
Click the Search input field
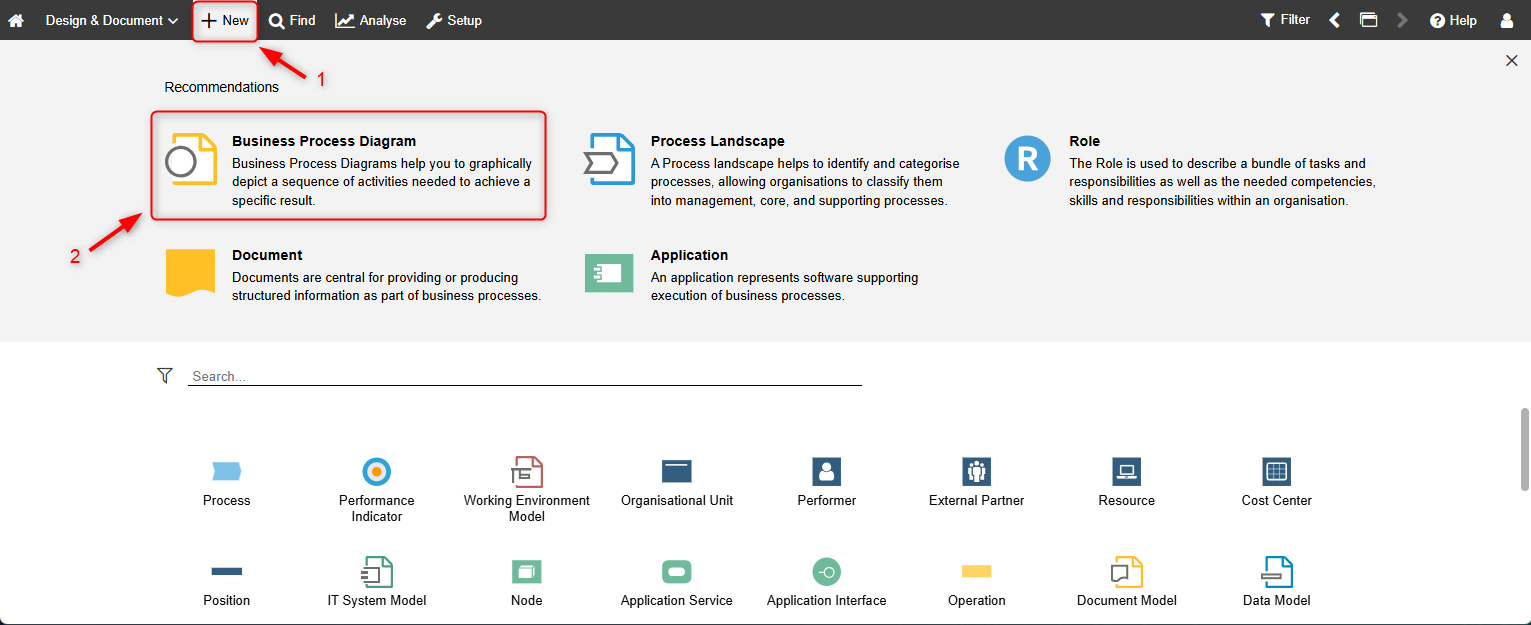(524, 376)
